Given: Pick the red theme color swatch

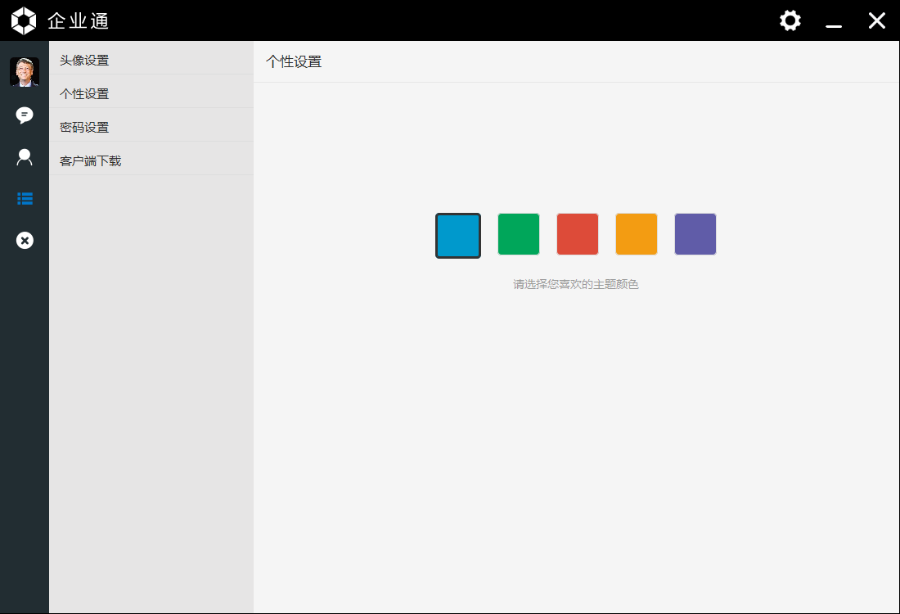Looking at the screenshot, I should click(577, 234).
